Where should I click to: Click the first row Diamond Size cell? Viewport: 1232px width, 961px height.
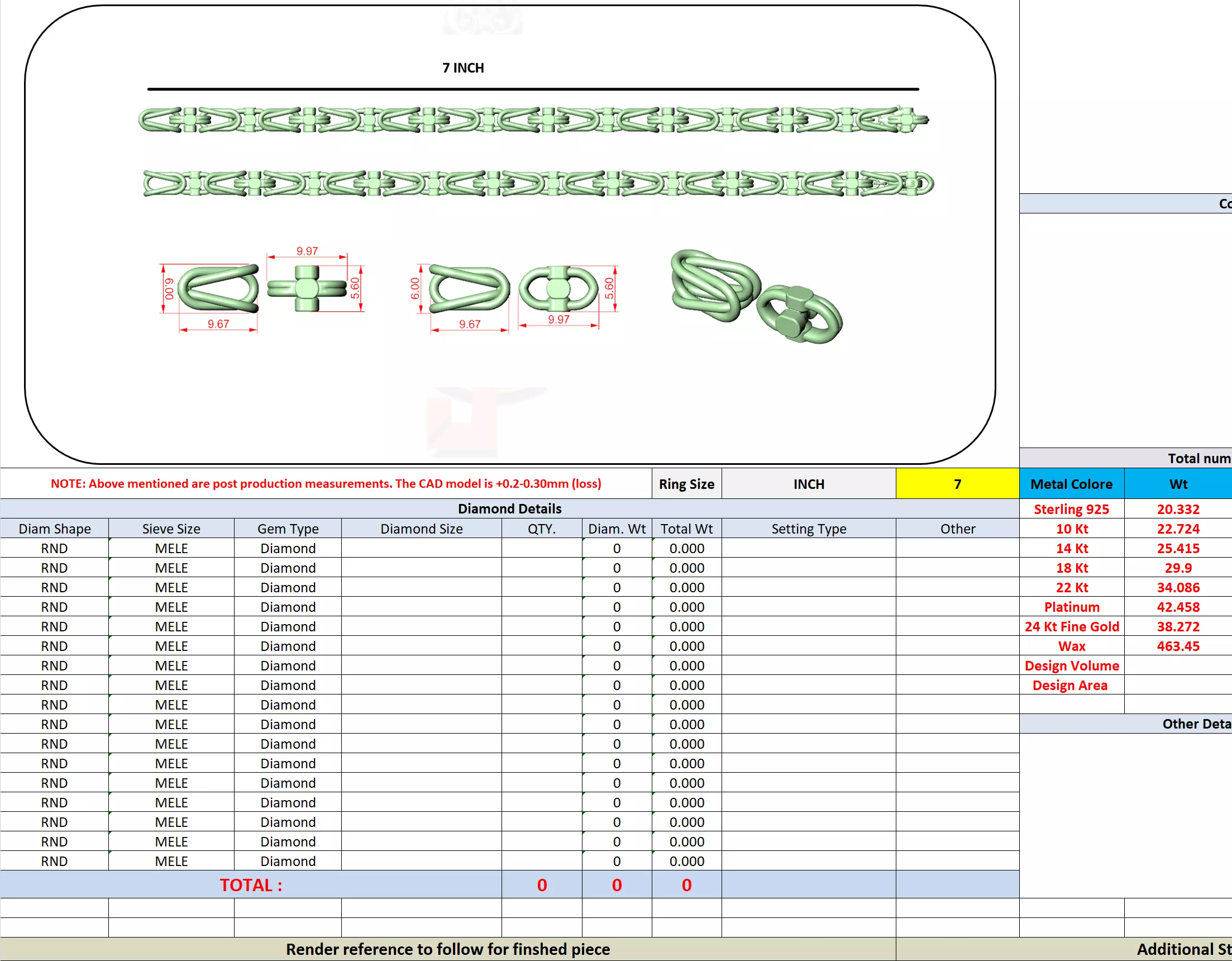421,548
